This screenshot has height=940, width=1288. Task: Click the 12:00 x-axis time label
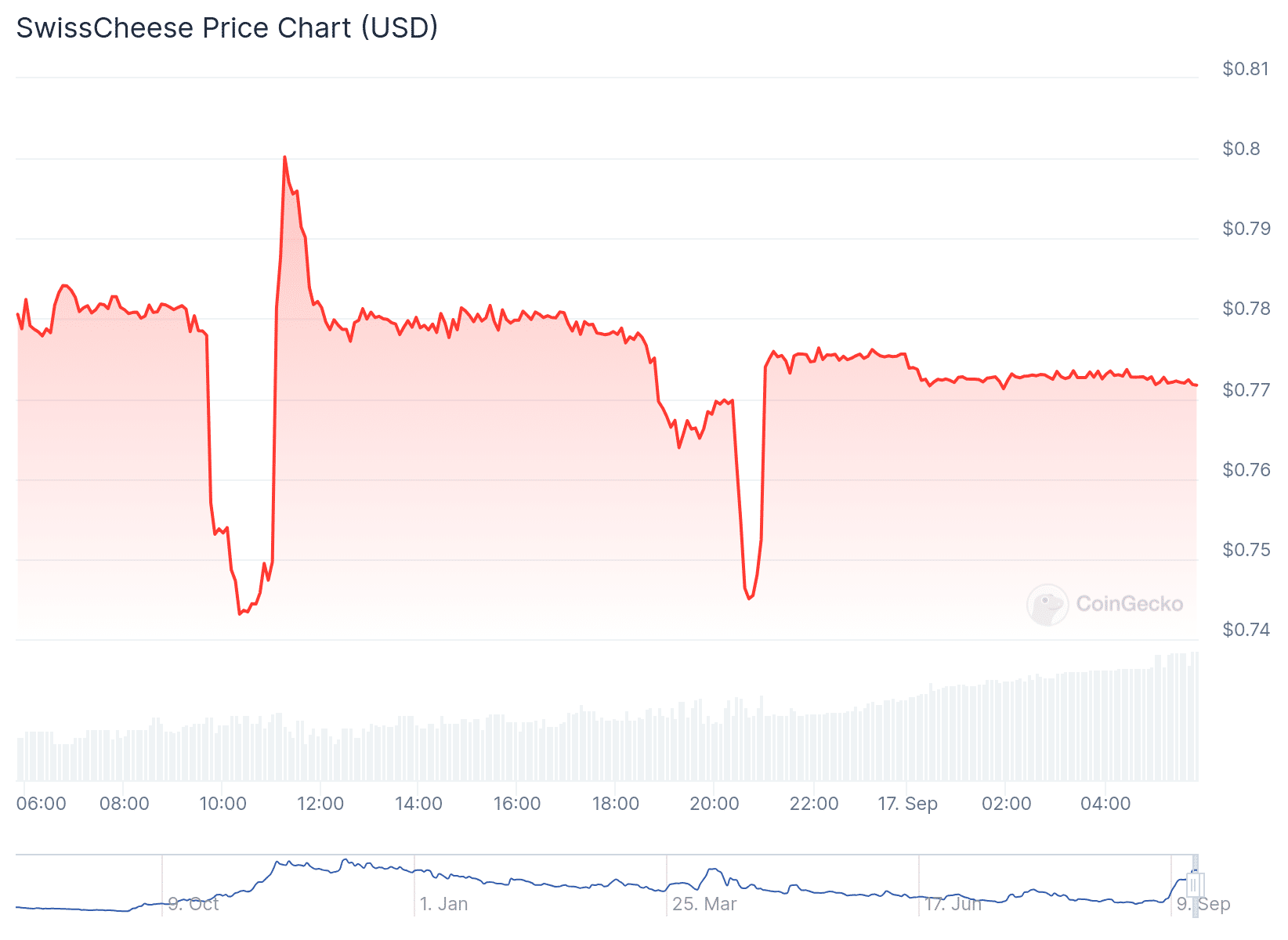pyautogui.click(x=320, y=804)
